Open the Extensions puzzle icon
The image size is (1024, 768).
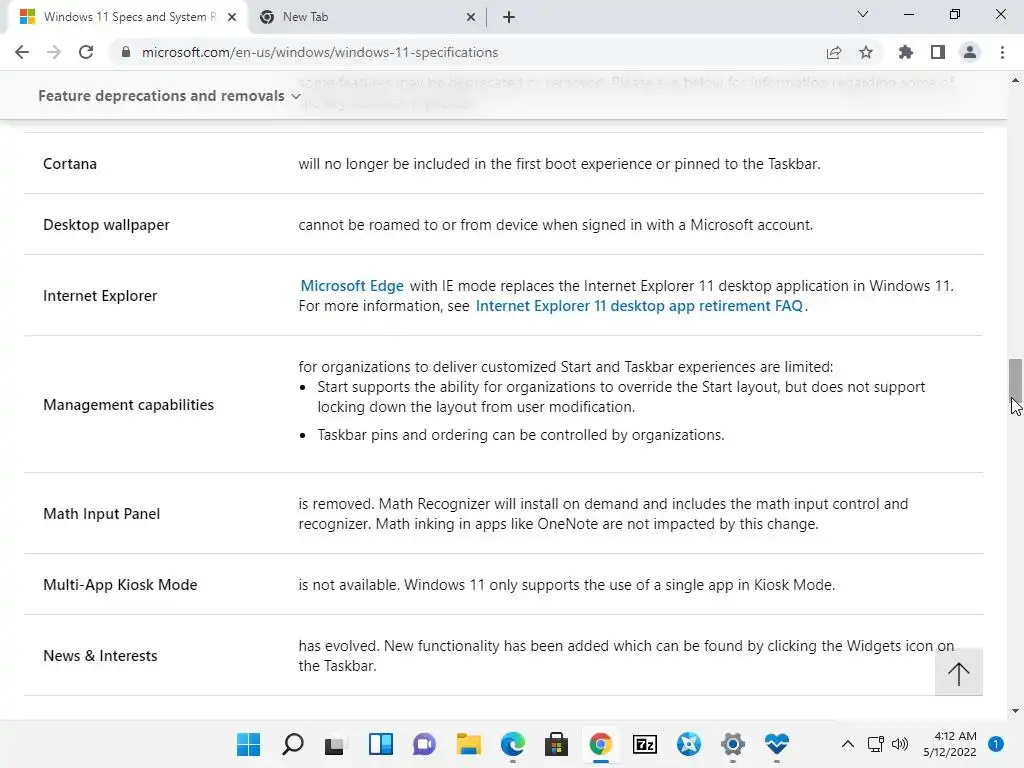(x=906, y=52)
